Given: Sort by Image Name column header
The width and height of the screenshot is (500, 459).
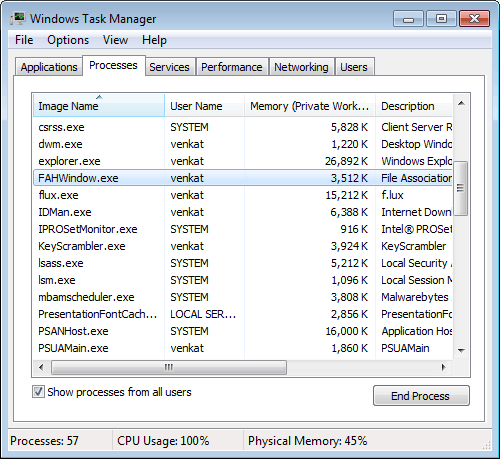Looking at the screenshot, I should pos(99,106).
